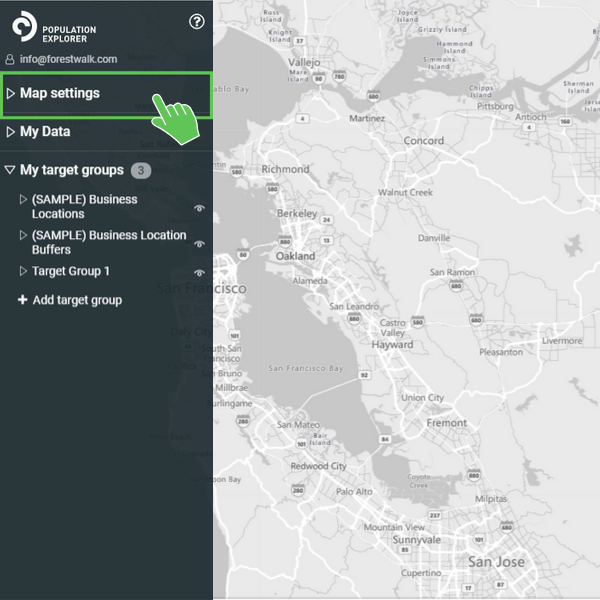Click the user account icon
The width and height of the screenshot is (600, 600).
10,59
